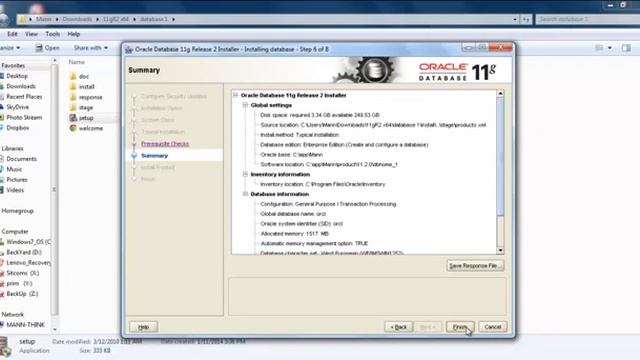Open the Documents library
Viewport: 640px width, 360px height.
pos(21,159)
